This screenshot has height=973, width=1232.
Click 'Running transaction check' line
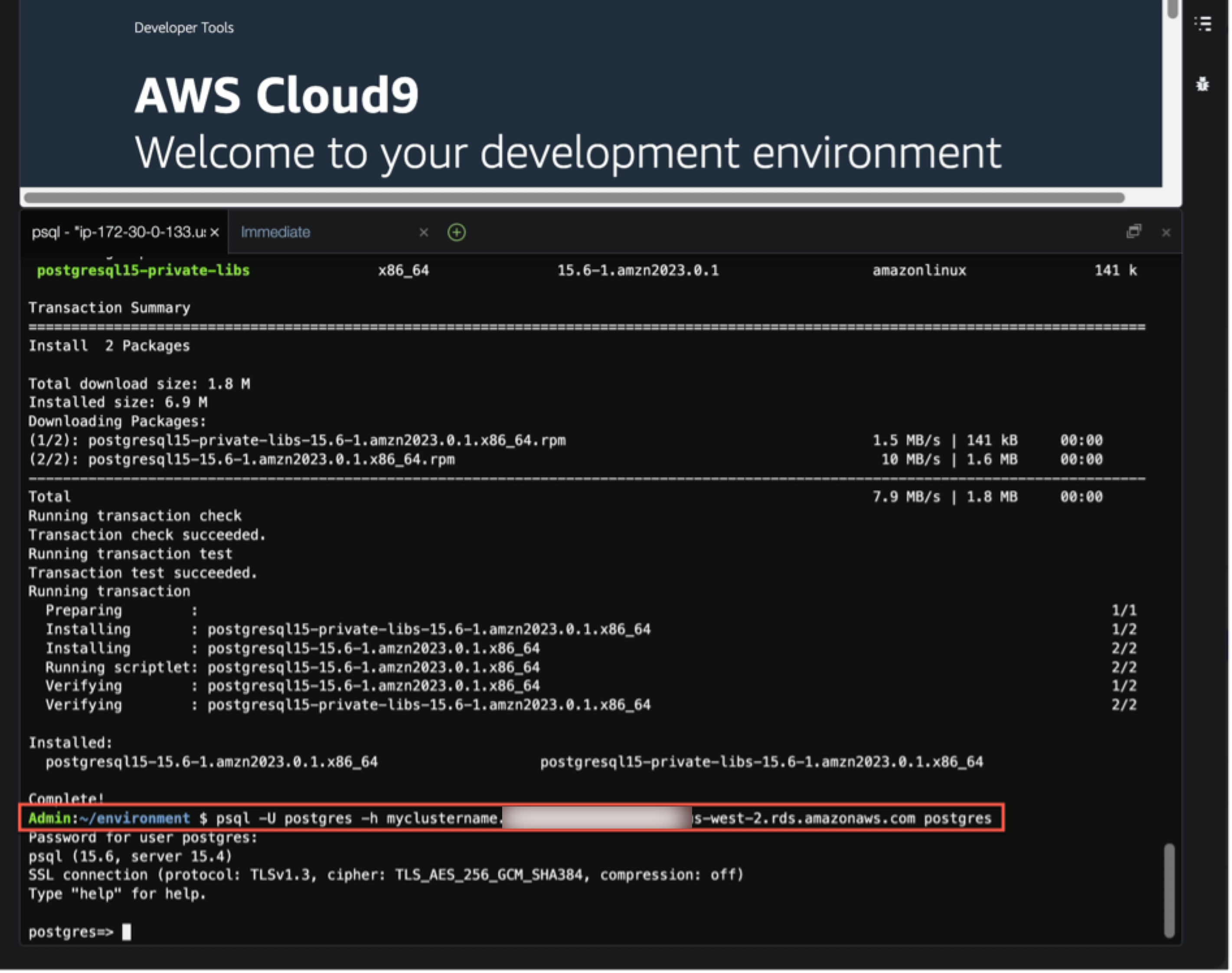coord(135,516)
